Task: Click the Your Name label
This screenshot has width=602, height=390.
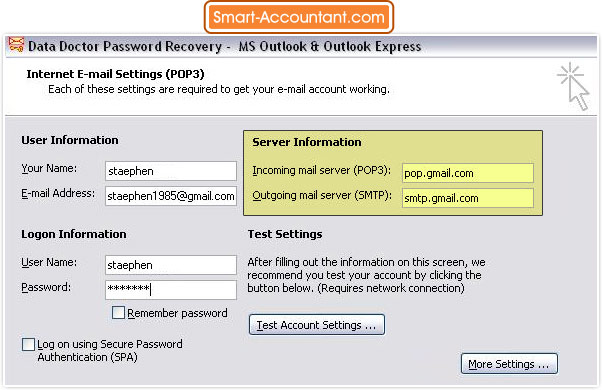Action: click(x=49, y=168)
